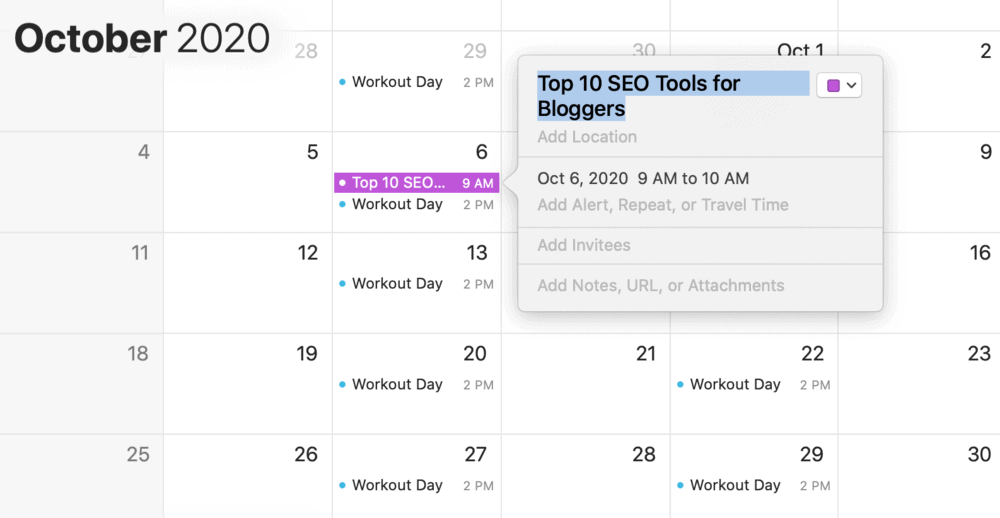Viewport: 1000px width, 518px height.
Task: Select the purple Top 10 SEO event
Action: point(416,183)
